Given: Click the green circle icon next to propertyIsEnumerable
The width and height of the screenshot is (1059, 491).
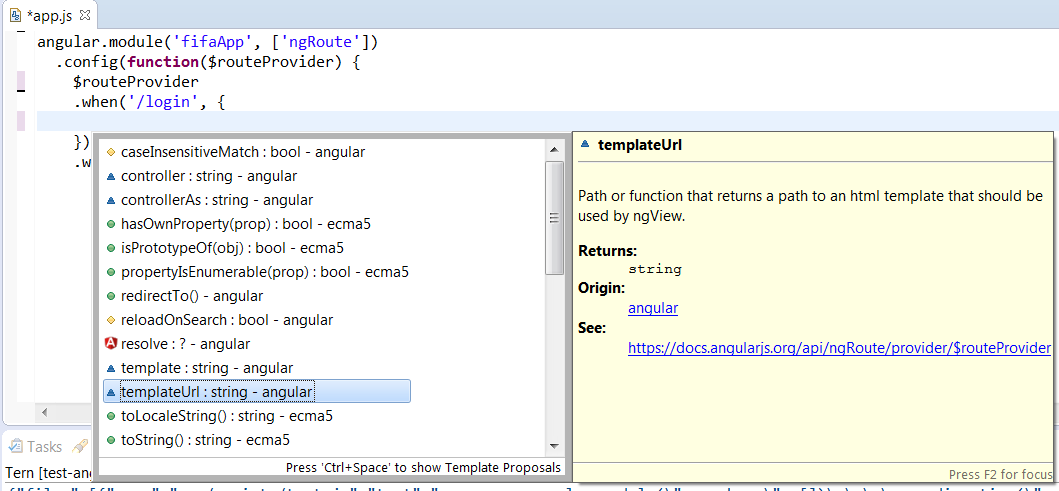Looking at the screenshot, I should pos(111,273).
